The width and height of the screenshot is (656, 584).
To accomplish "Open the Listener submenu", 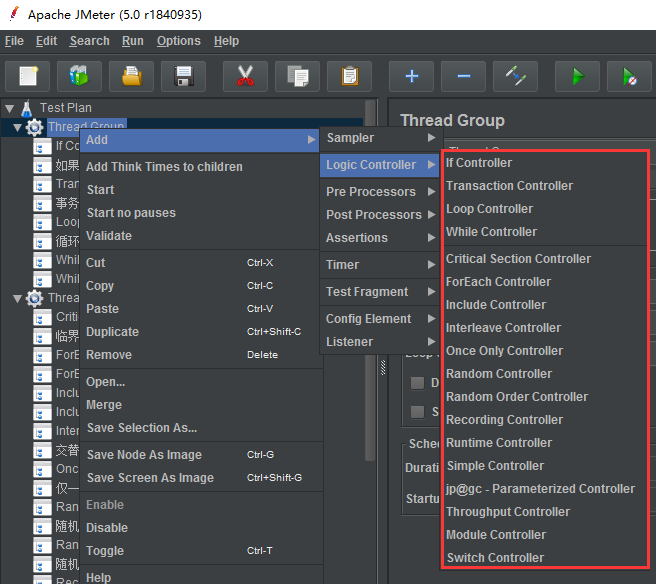I will click(380, 342).
